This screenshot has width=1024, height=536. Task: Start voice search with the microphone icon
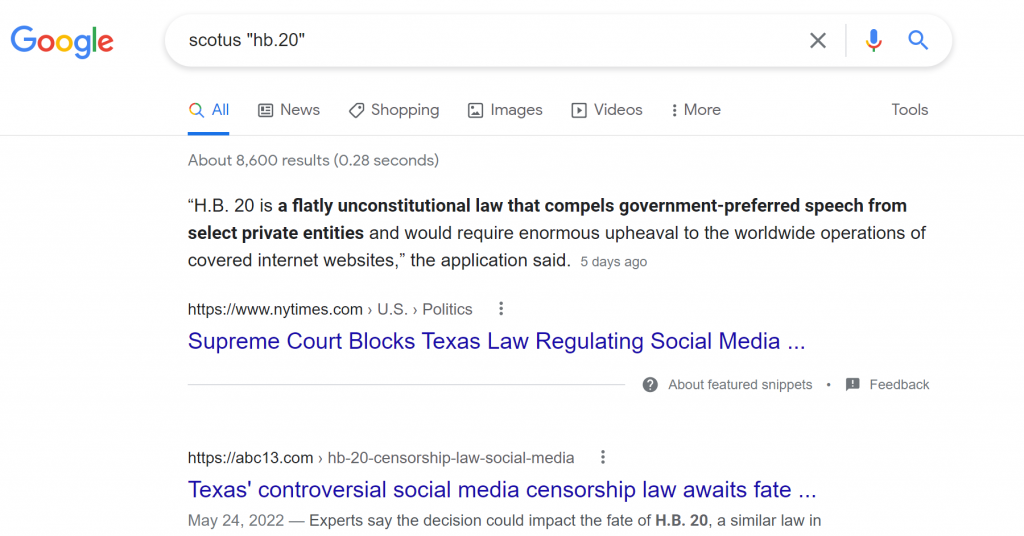coord(873,40)
